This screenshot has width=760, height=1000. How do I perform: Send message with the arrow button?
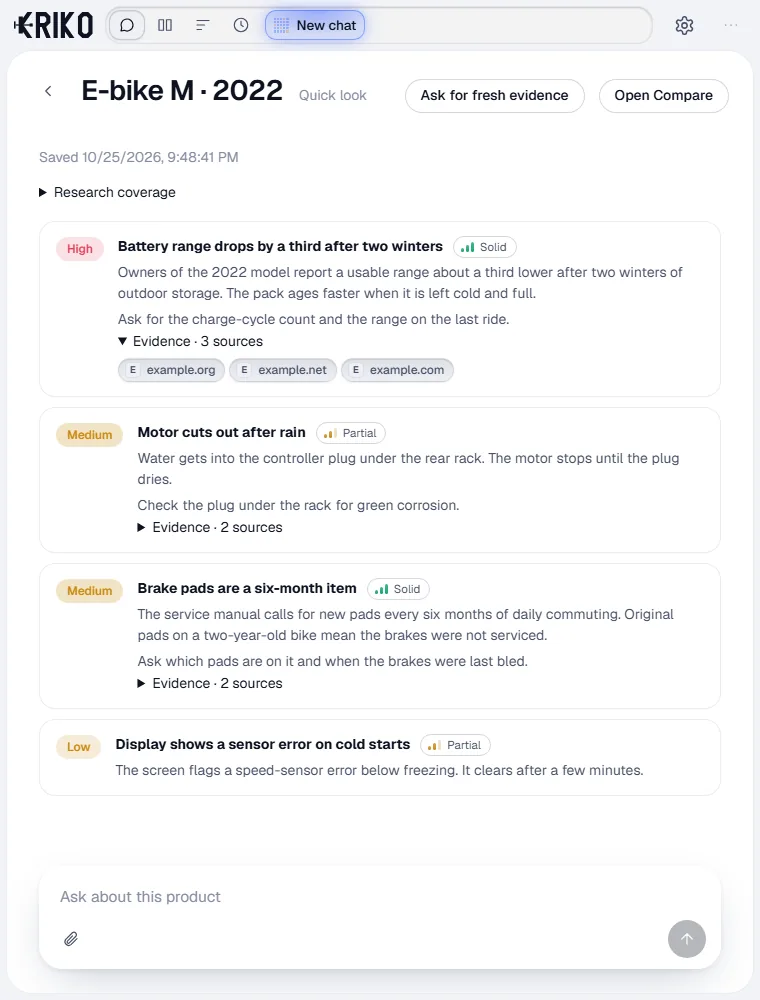pos(687,939)
